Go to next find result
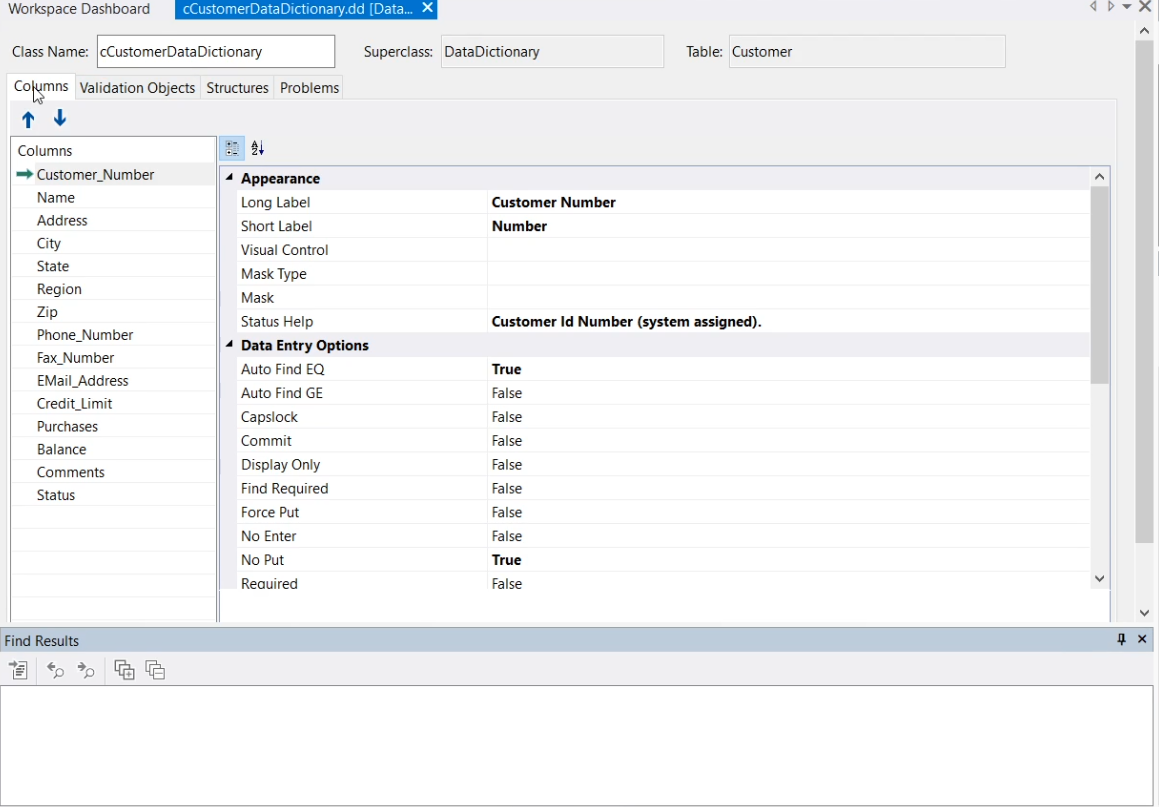 click(86, 671)
